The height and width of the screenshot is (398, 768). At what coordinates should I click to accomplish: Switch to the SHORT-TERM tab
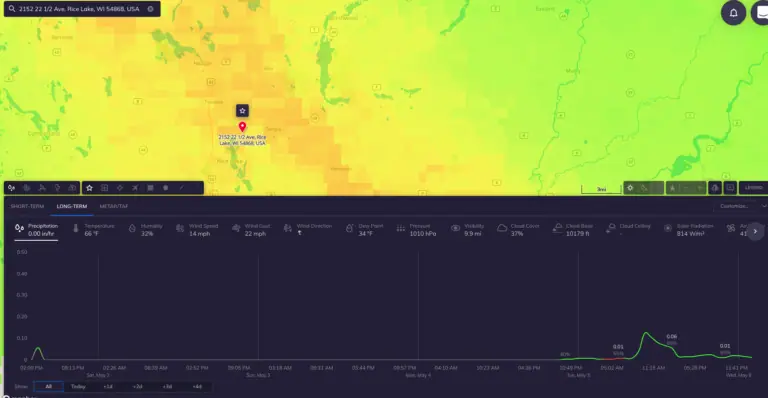27,206
